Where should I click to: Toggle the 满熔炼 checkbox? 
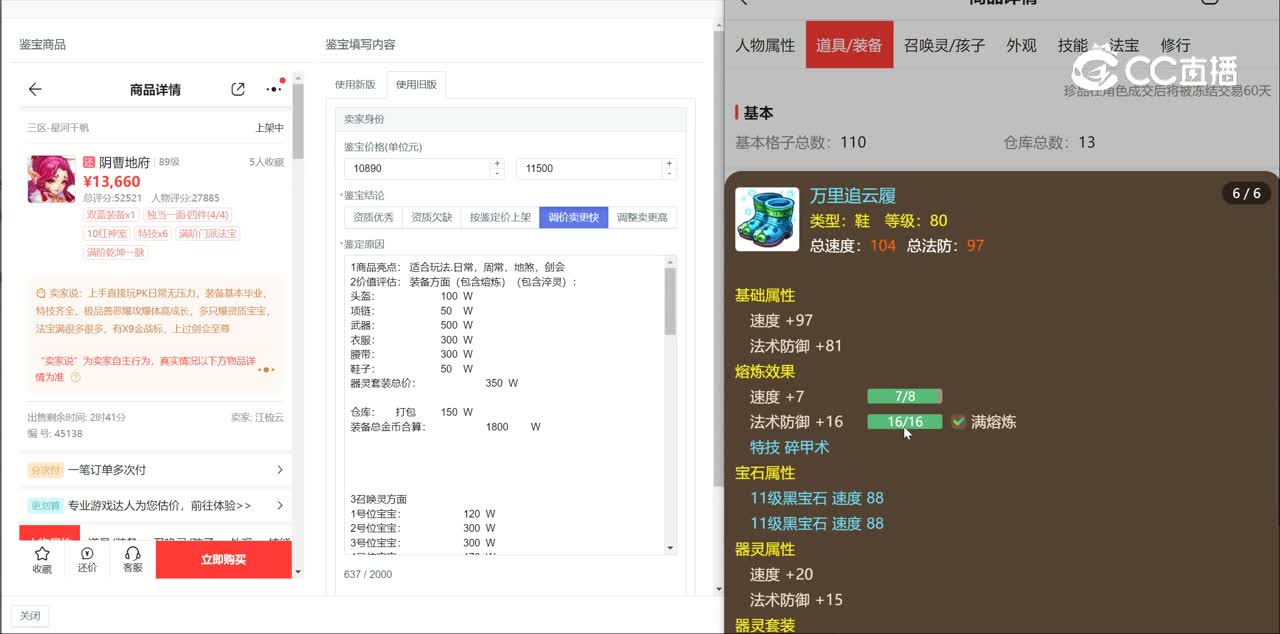click(958, 422)
